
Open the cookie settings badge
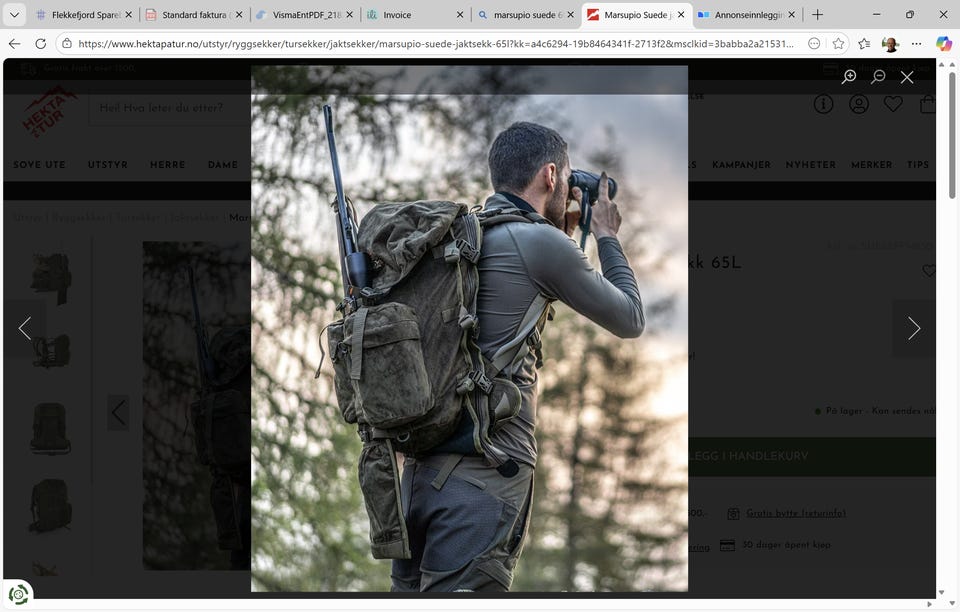point(18,594)
